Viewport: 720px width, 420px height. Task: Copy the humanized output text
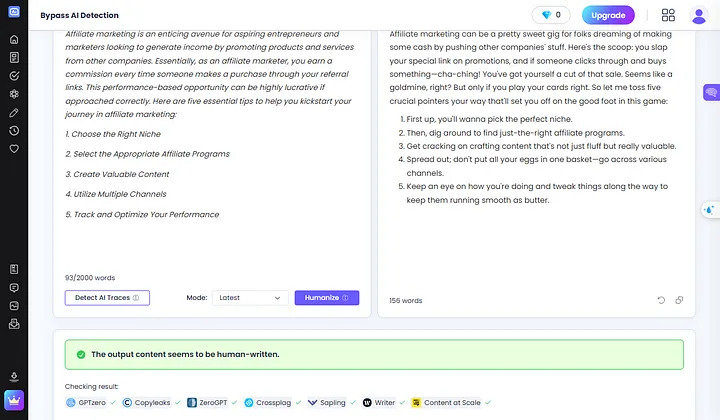680,300
